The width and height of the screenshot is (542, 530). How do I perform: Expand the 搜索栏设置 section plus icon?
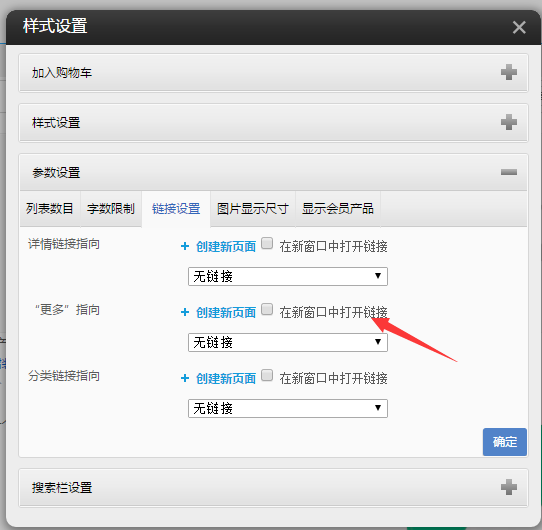click(x=509, y=487)
